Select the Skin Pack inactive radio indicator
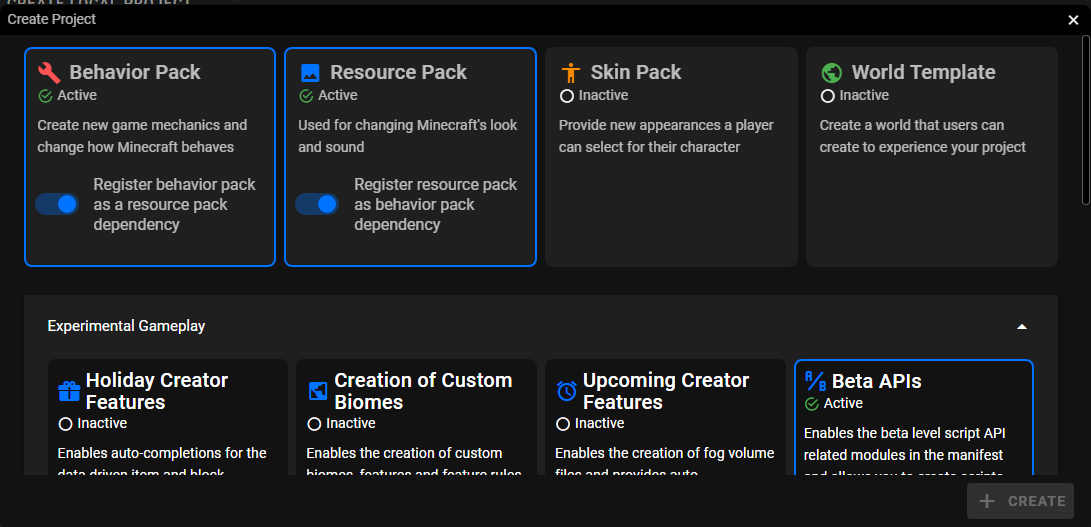Viewport: 1091px width, 527px height. click(567, 96)
